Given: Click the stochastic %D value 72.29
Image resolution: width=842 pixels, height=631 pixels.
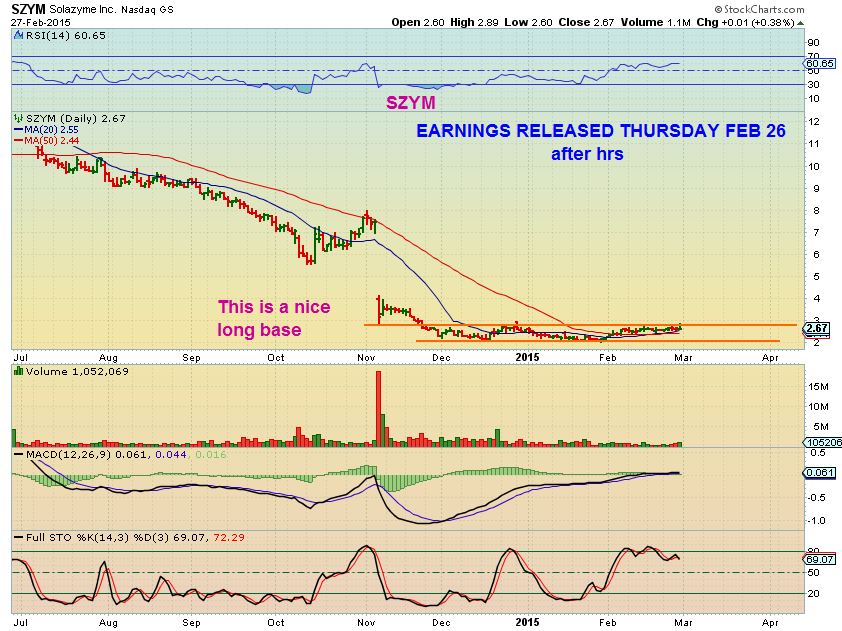Looking at the screenshot, I should click(229, 537).
